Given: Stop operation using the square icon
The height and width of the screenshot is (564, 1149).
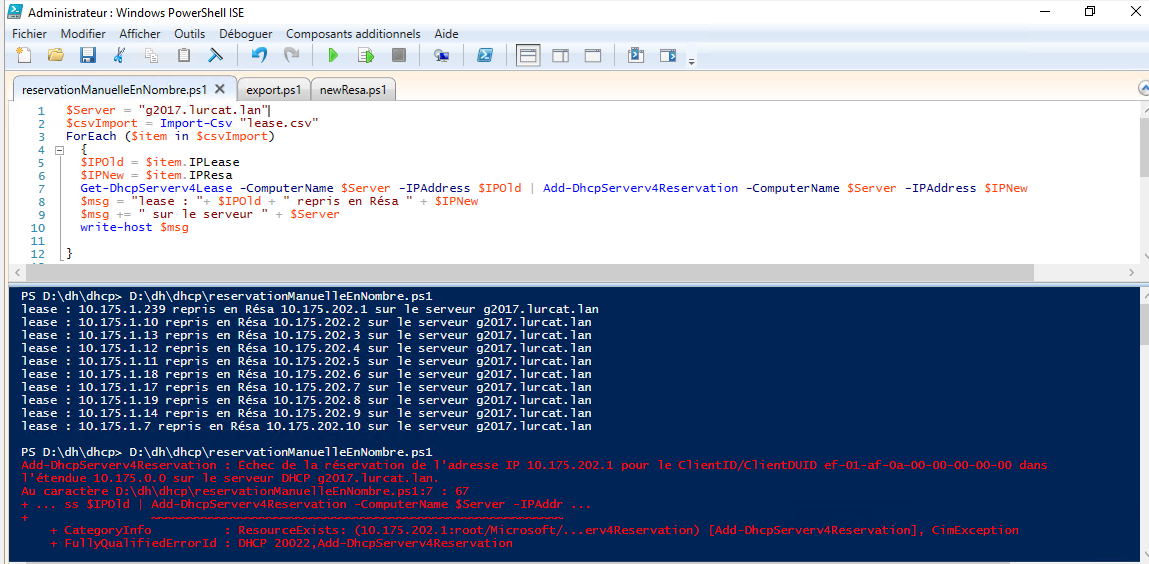Looking at the screenshot, I should (398, 56).
